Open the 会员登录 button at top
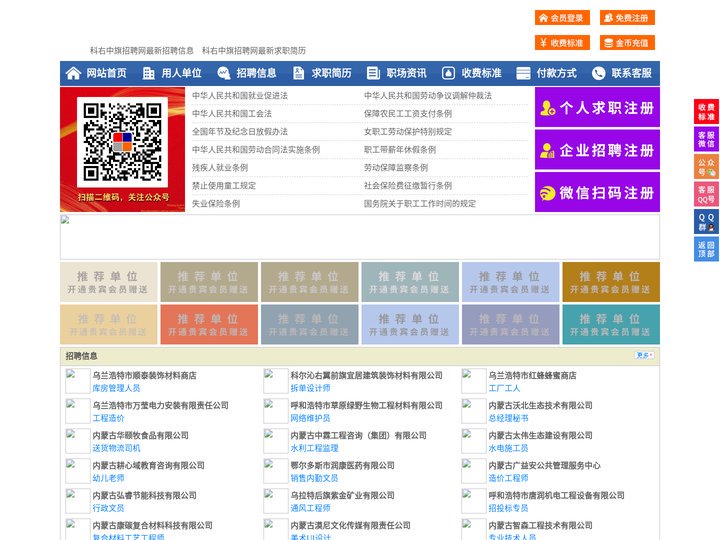The width and height of the screenshot is (720, 540). point(562,18)
